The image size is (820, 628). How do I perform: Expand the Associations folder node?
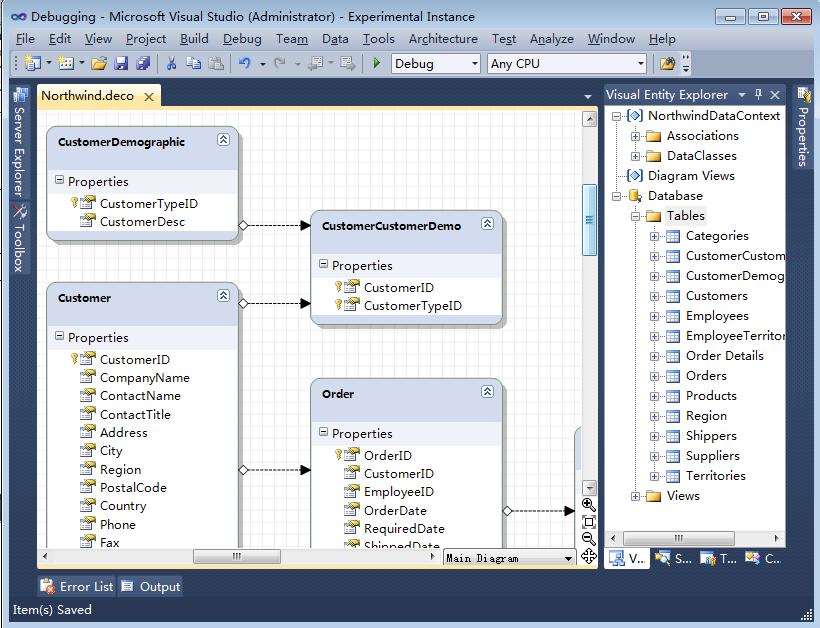(x=635, y=136)
